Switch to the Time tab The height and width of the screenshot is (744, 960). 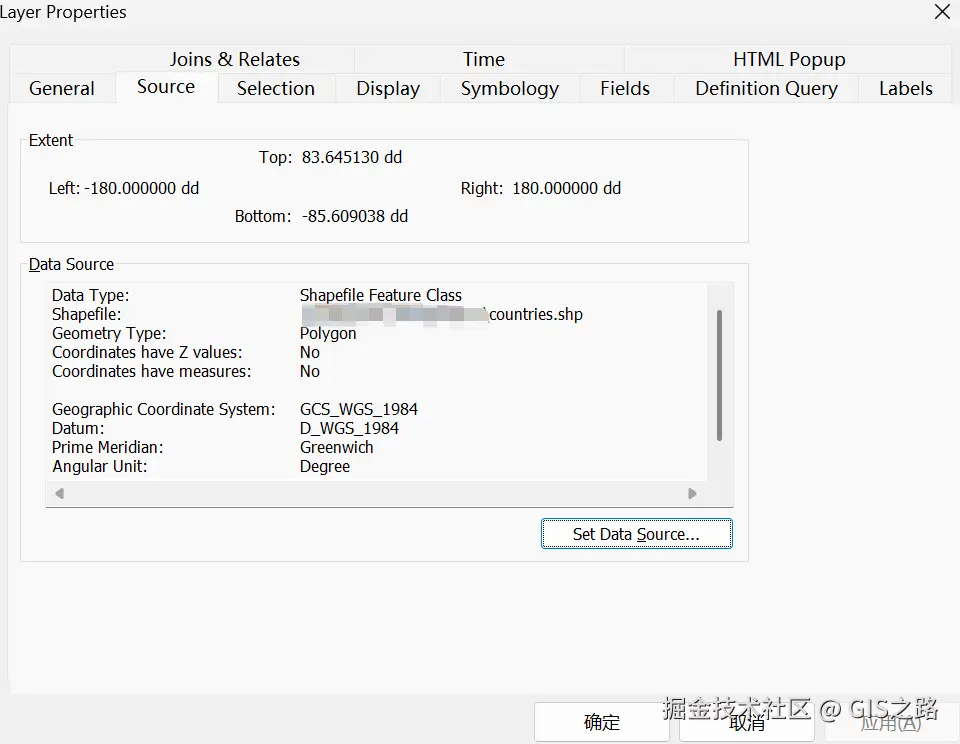click(x=484, y=59)
